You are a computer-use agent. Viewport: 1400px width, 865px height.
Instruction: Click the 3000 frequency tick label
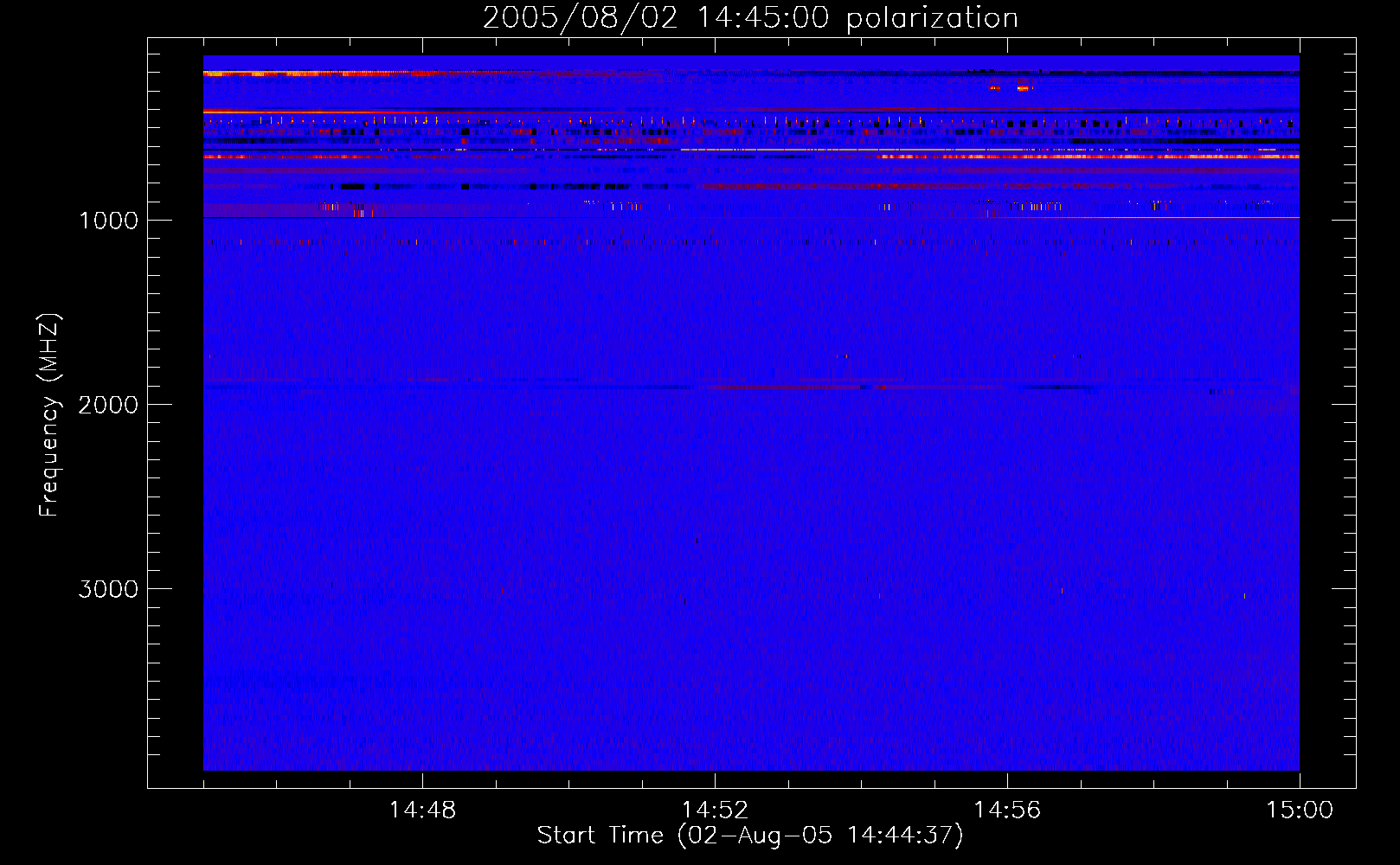(x=108, y=589)
